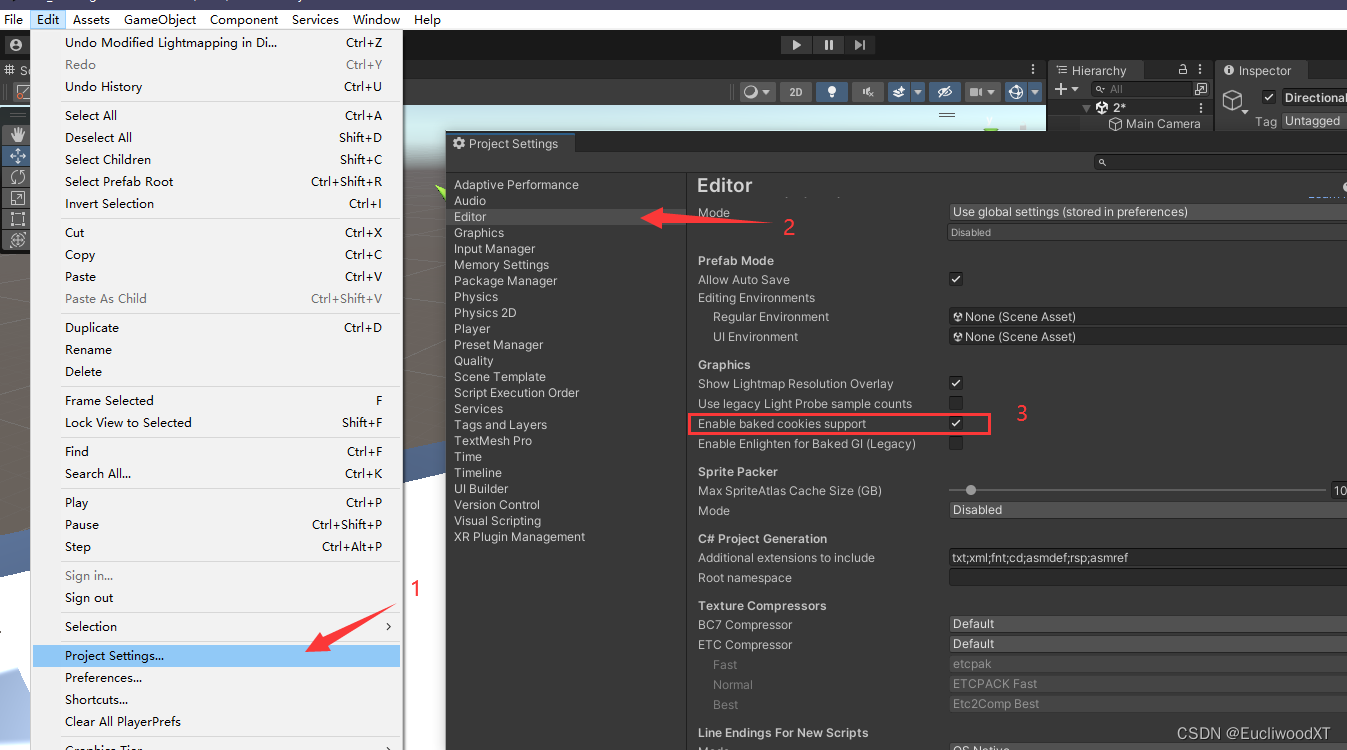Toggle Show Lightmap Resolution Overlay checkbox
Screen dimensions: 1347x750
pyautogui.click(x=956, y=383)
